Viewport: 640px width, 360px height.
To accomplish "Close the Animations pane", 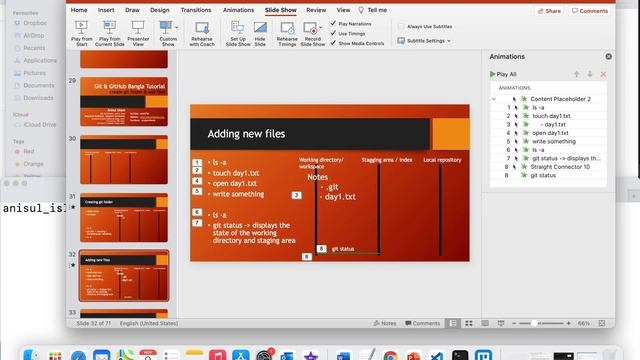I will 609,56.
